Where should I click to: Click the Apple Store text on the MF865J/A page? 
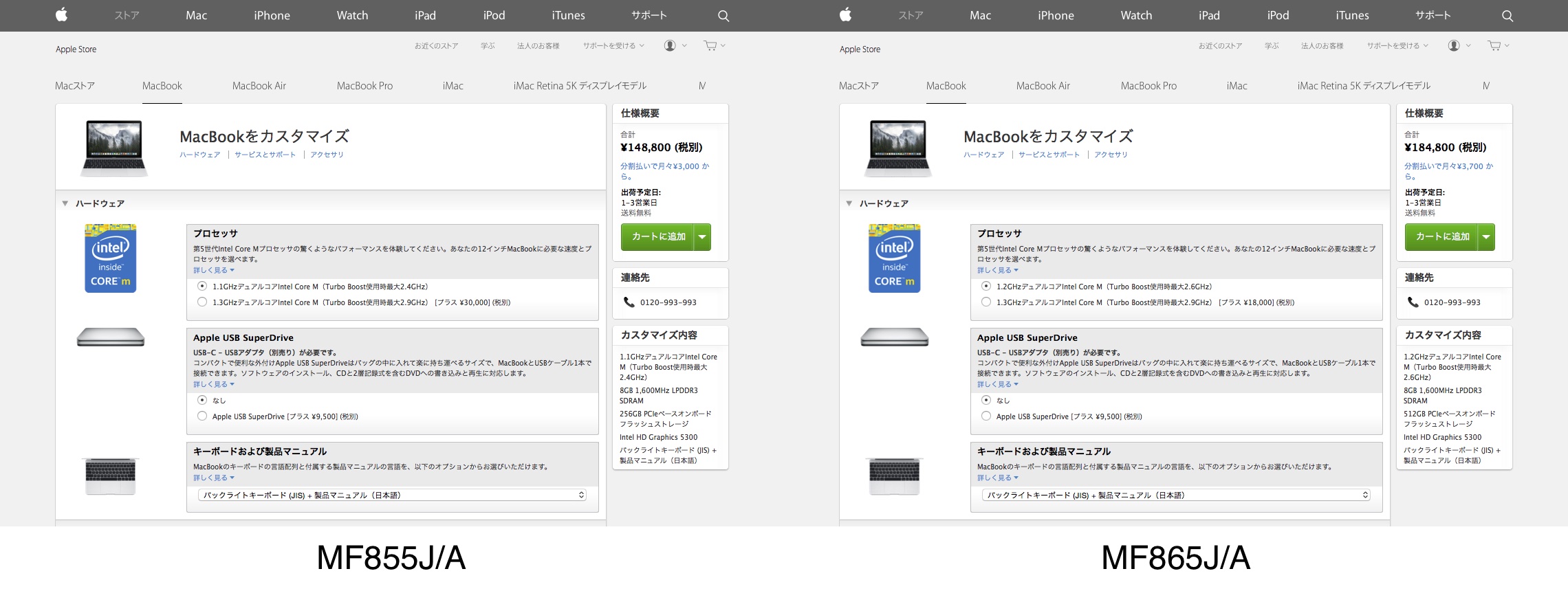pos(860,49)
